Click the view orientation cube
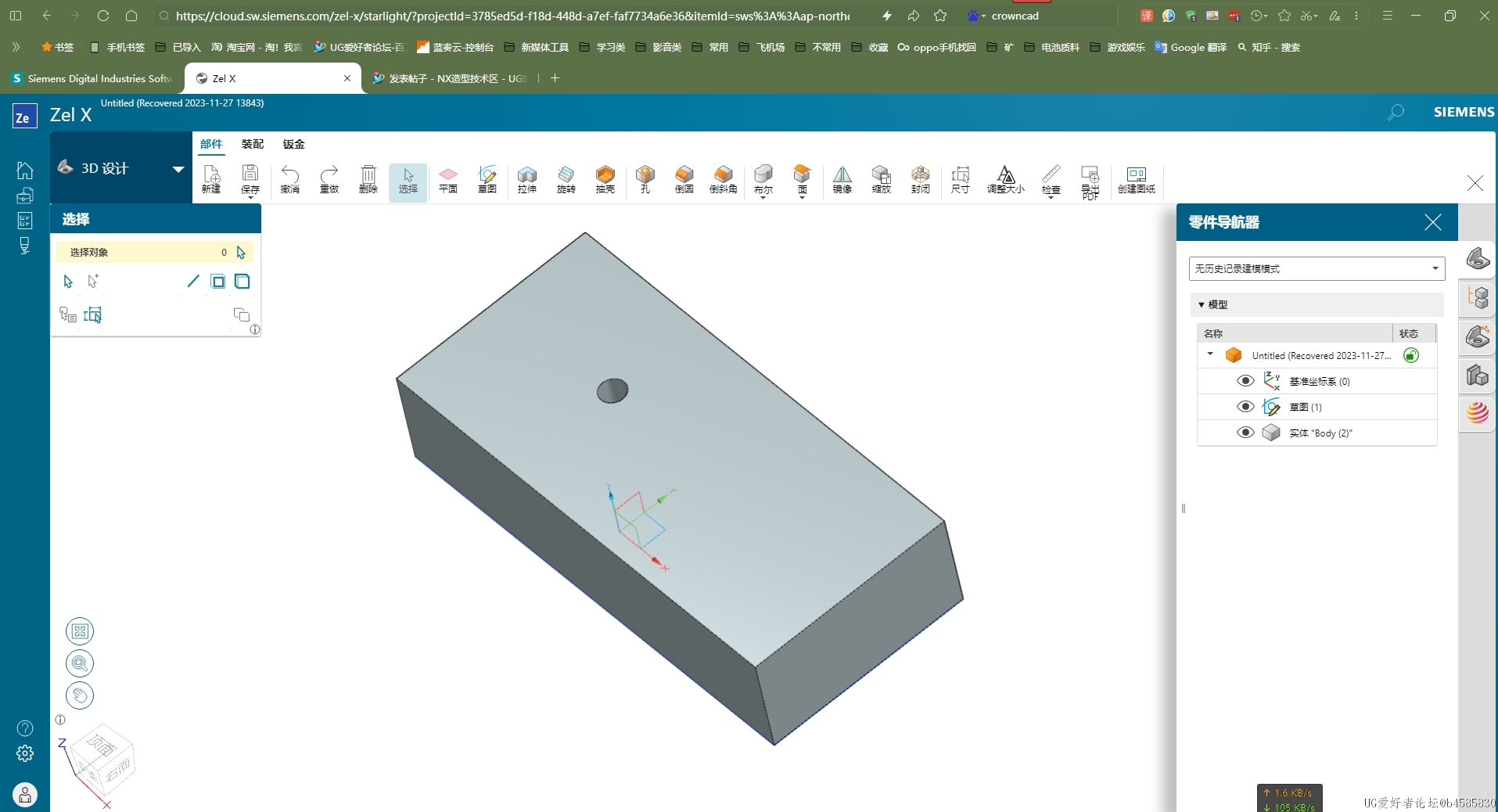This screenshot has width=1498, height=812. tap(102, 758)
